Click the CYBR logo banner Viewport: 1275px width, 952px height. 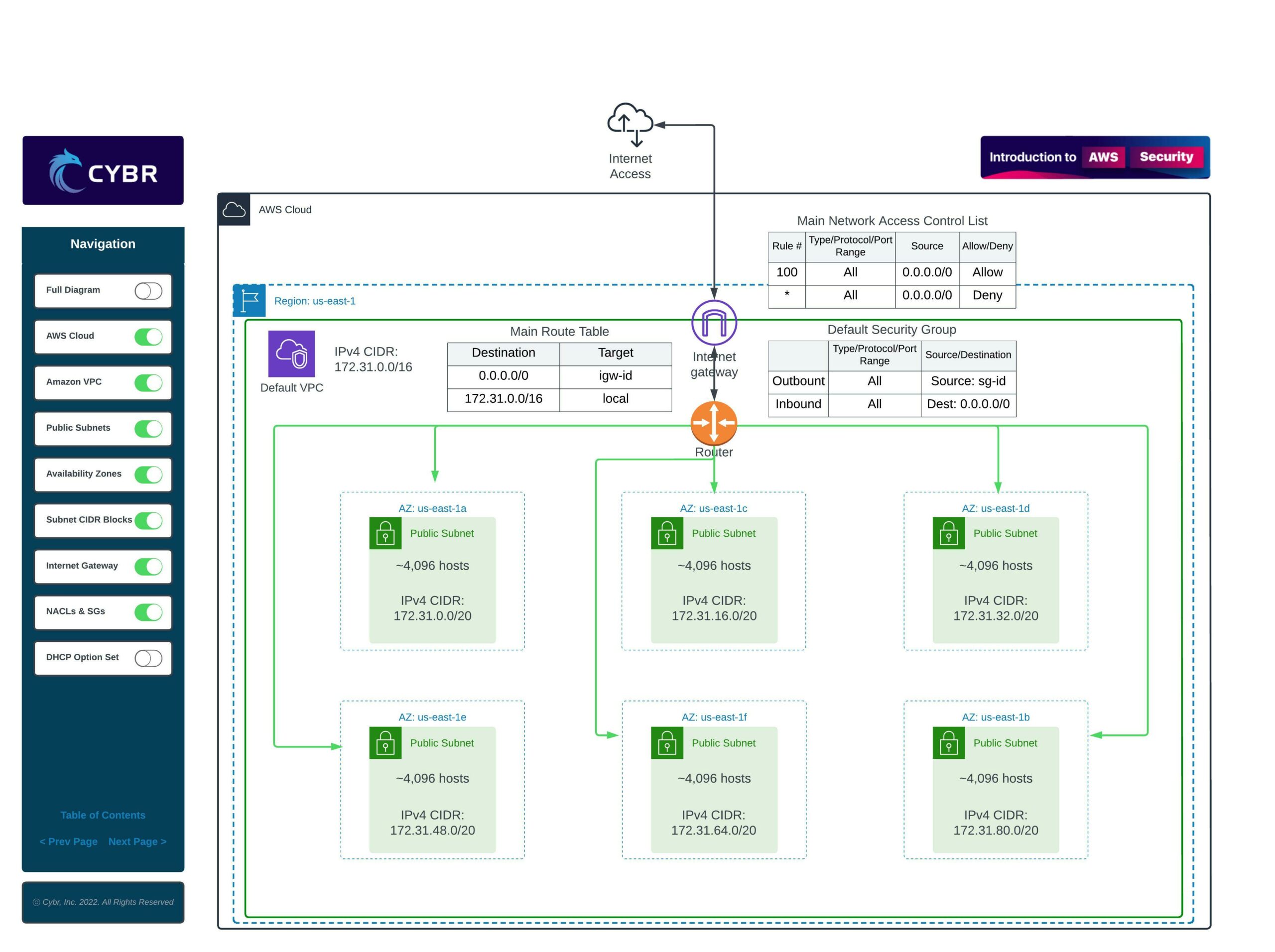pos(103,171)
